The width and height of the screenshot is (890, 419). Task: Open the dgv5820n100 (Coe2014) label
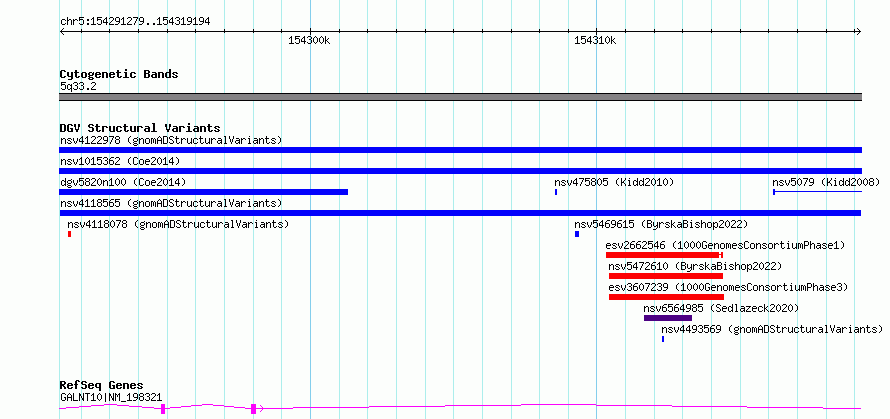click(x=123, y=182)
